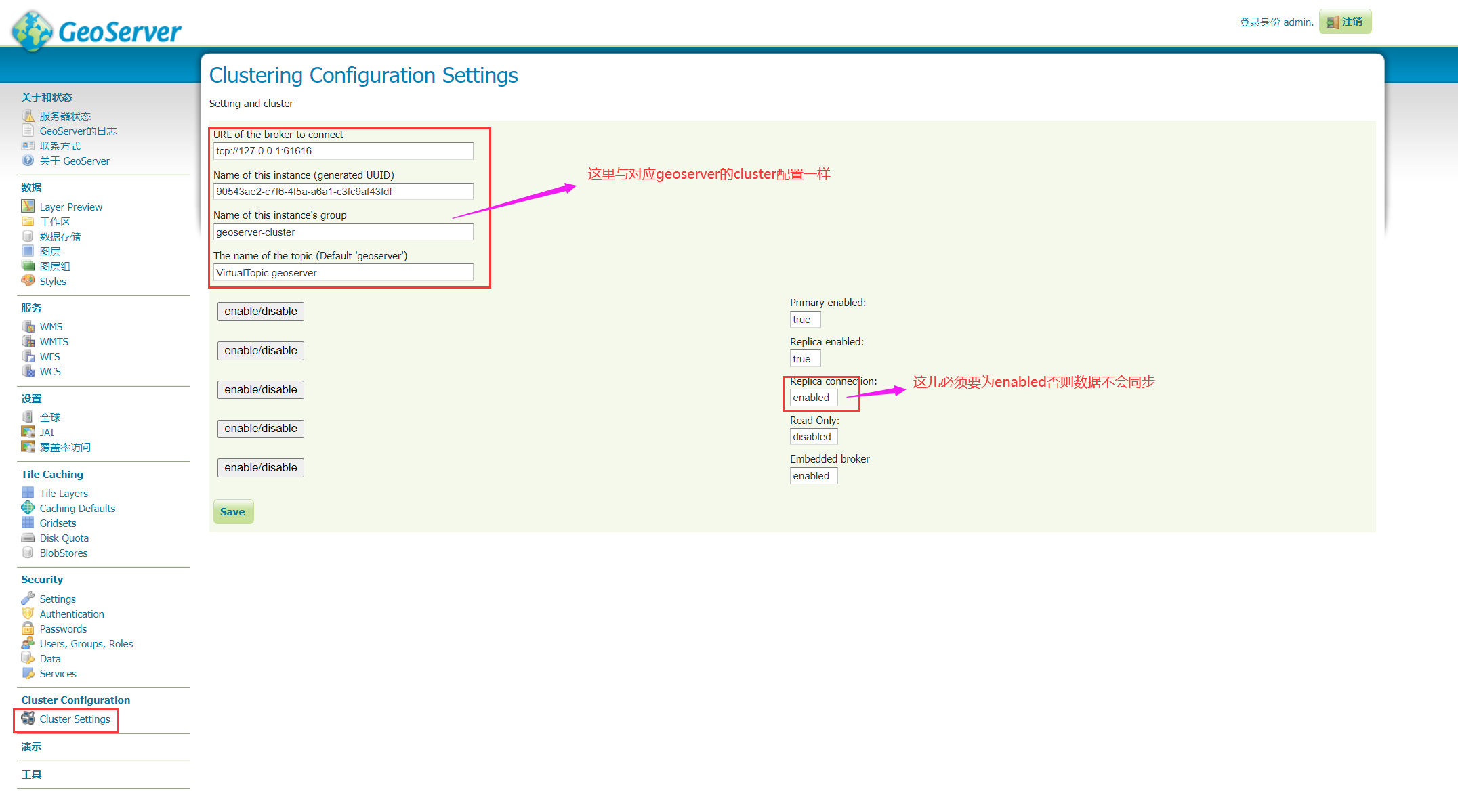The height and width of the screenshot is (812, 1458).
Task: Toggle Primary enabled with first enable/disable button
Action: (261, 312)
